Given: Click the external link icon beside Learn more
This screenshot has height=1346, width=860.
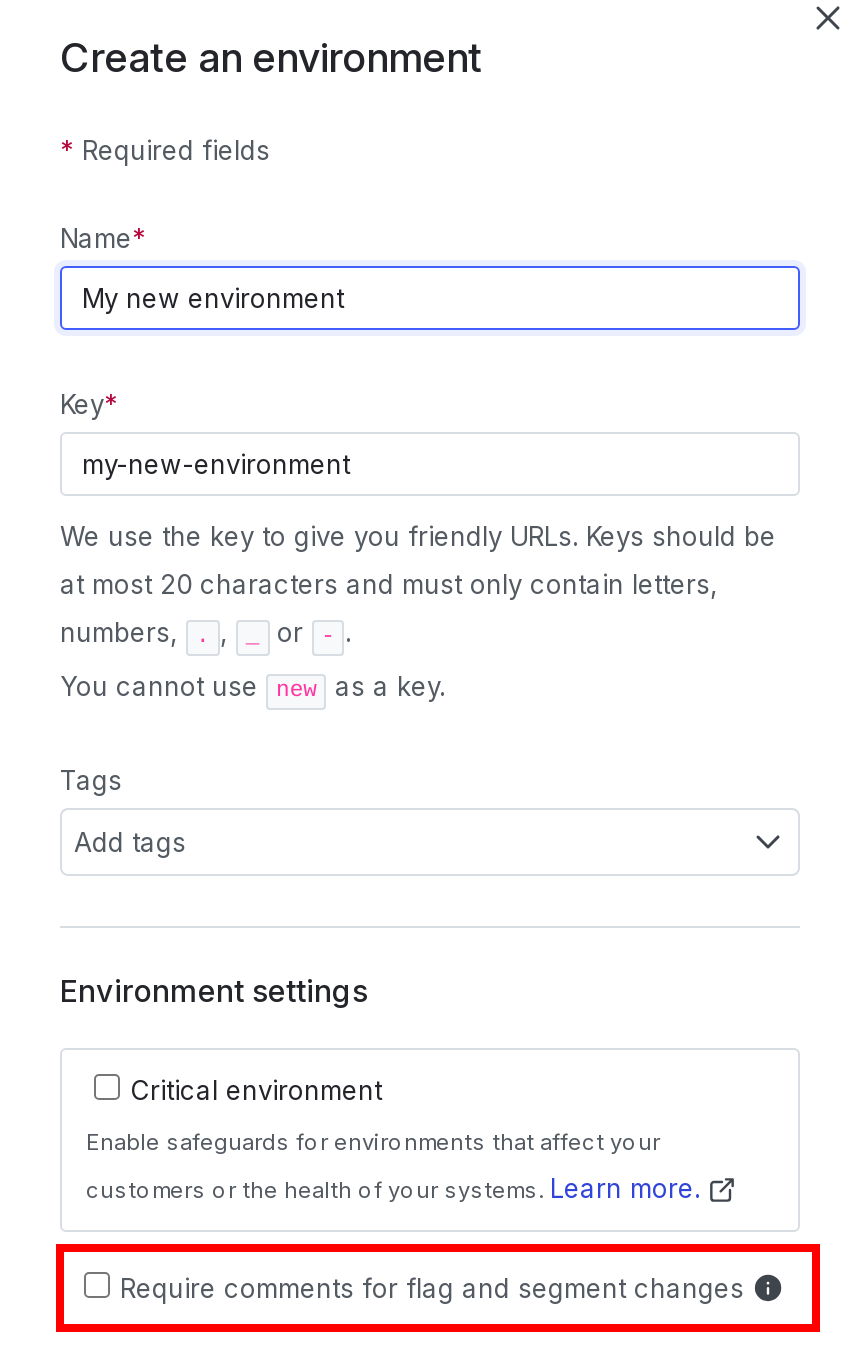Looking at the screenshot, I should point(722,1190).
